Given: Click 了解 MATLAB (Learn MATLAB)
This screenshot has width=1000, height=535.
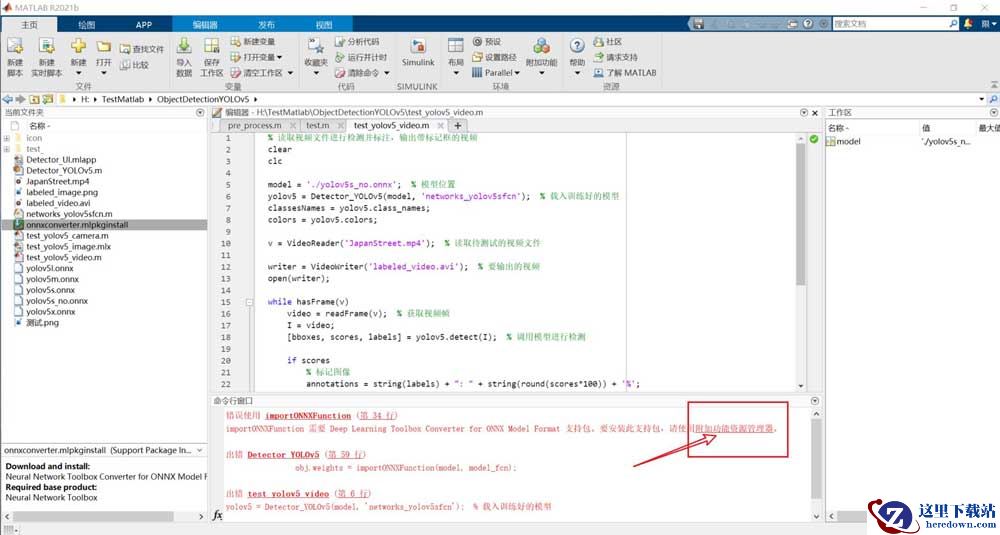Looking at the screenshot, I should click(x=624, y=73).
